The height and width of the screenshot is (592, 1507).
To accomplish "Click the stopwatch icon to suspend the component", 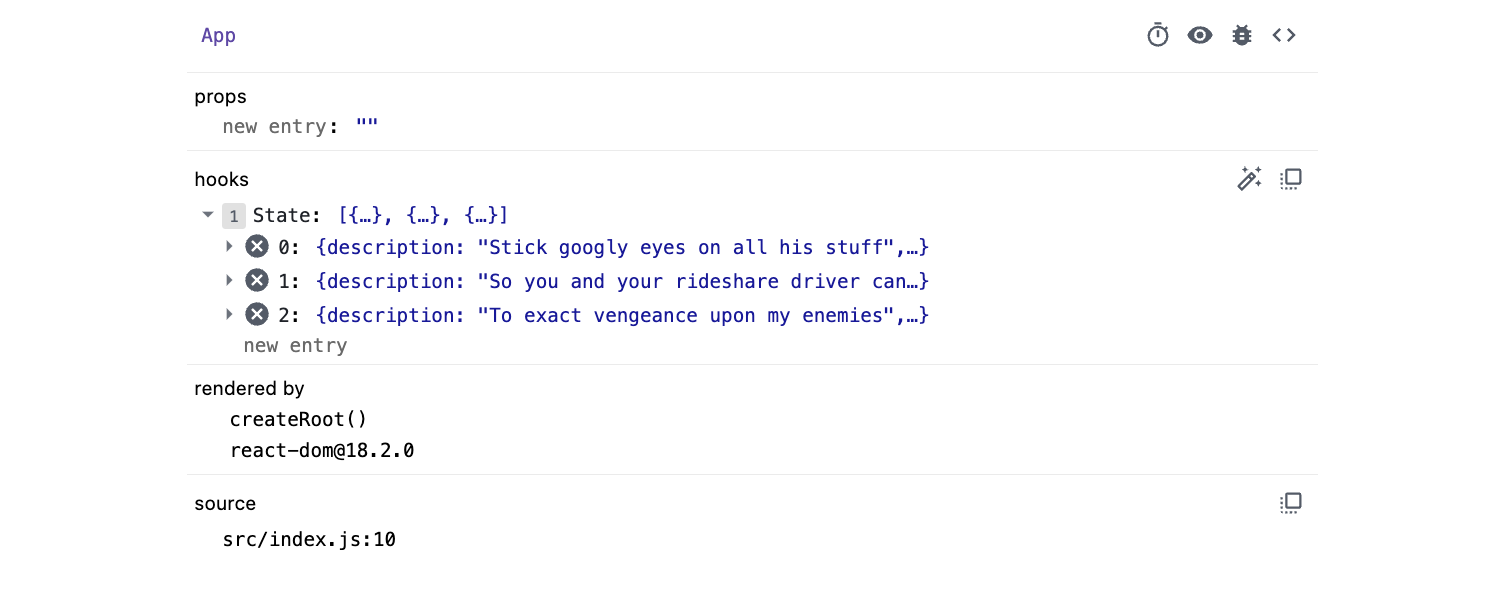I will pyautogui.click(x=1157, y=35).
